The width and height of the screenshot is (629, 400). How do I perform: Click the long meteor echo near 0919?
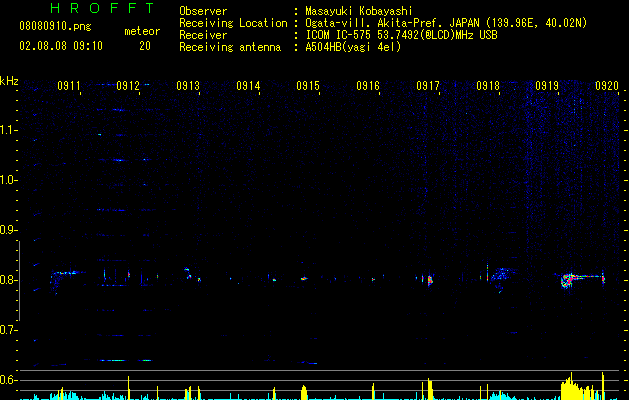[582, 279]
